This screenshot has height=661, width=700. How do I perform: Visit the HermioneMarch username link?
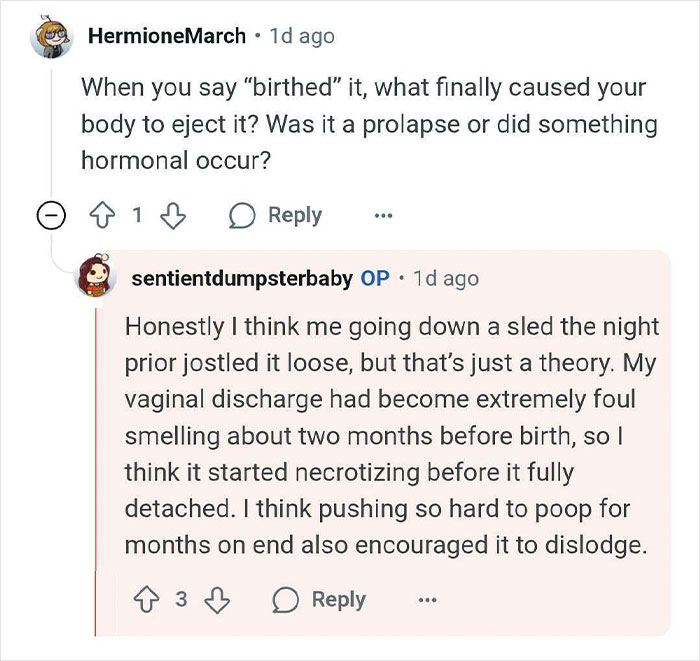coord(166,36)
